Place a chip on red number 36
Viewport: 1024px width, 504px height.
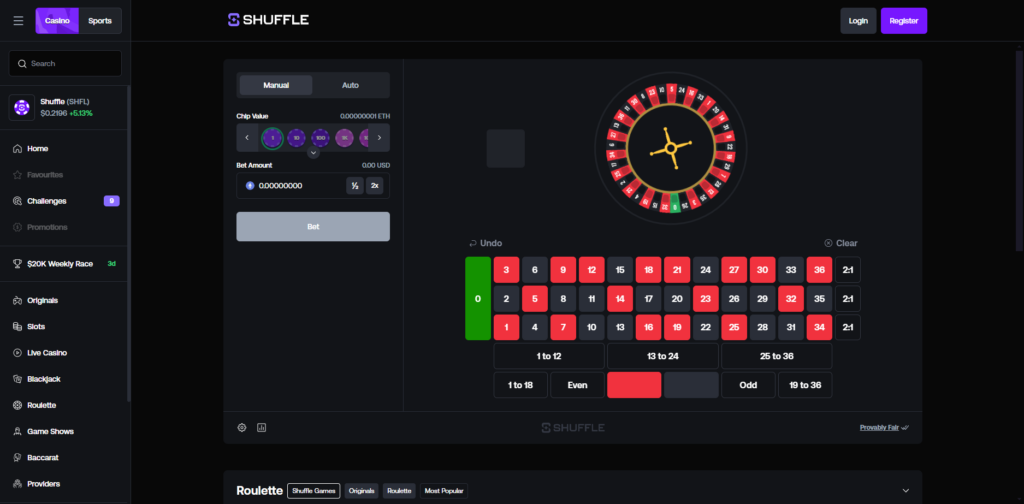(x=820, y=270)
